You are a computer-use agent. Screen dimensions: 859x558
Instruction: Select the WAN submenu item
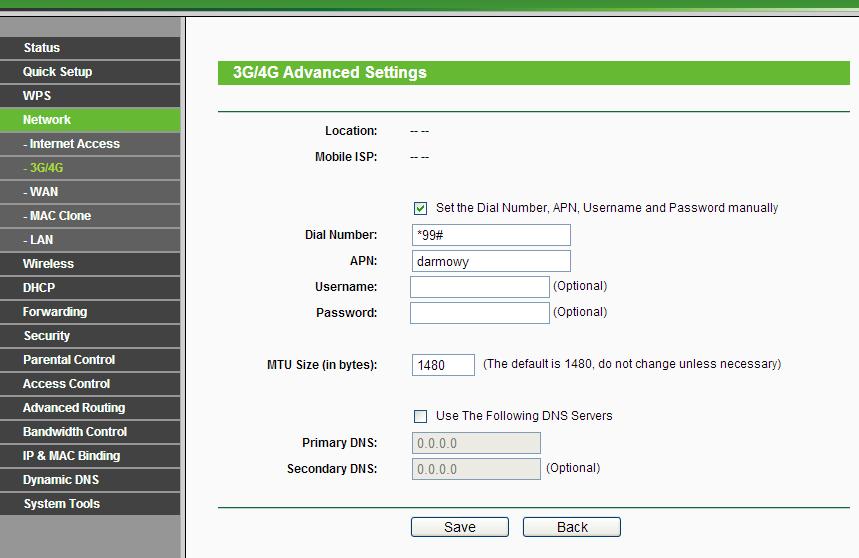click(x=42, y=192)
